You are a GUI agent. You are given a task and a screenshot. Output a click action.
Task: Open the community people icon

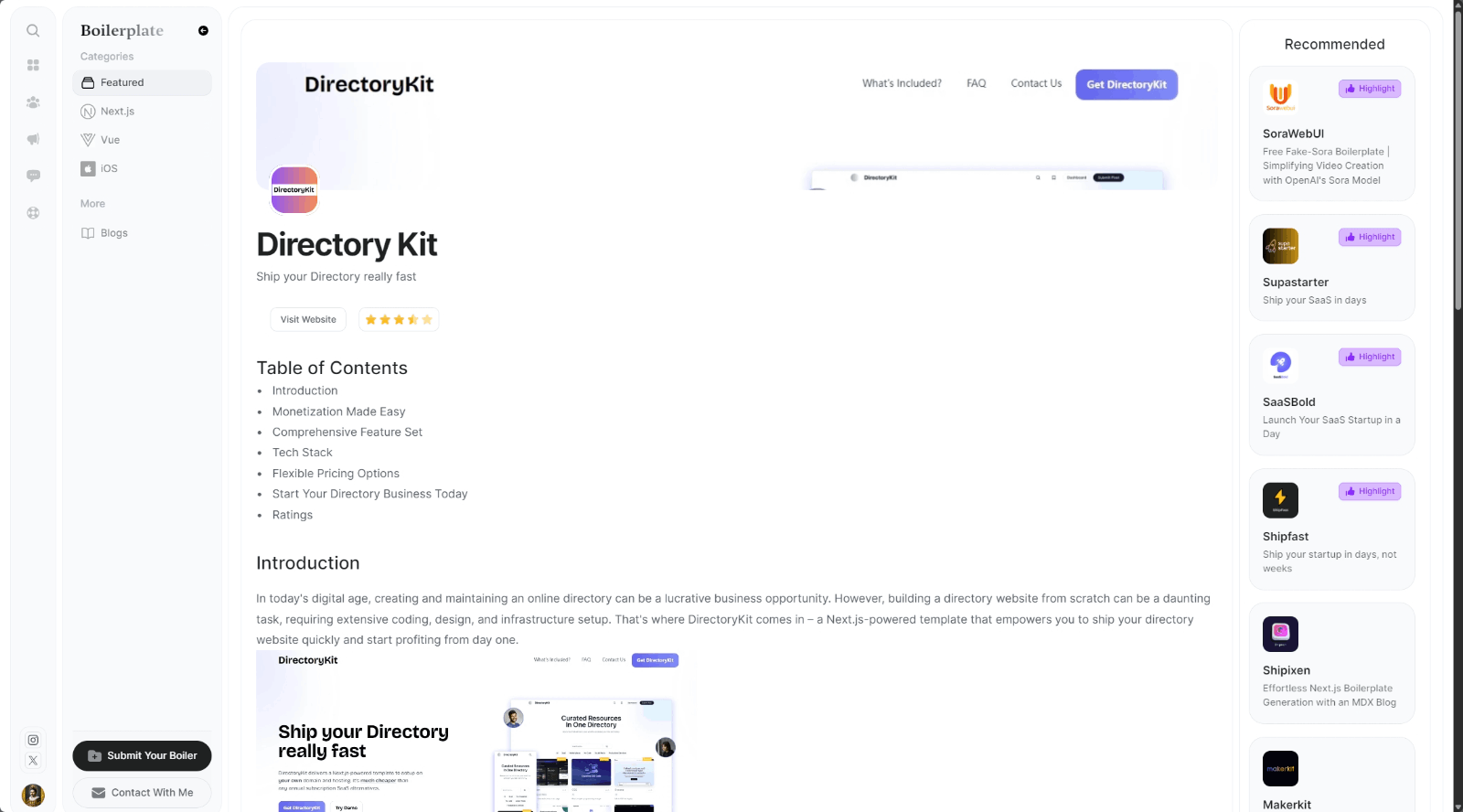pos(33,102)
